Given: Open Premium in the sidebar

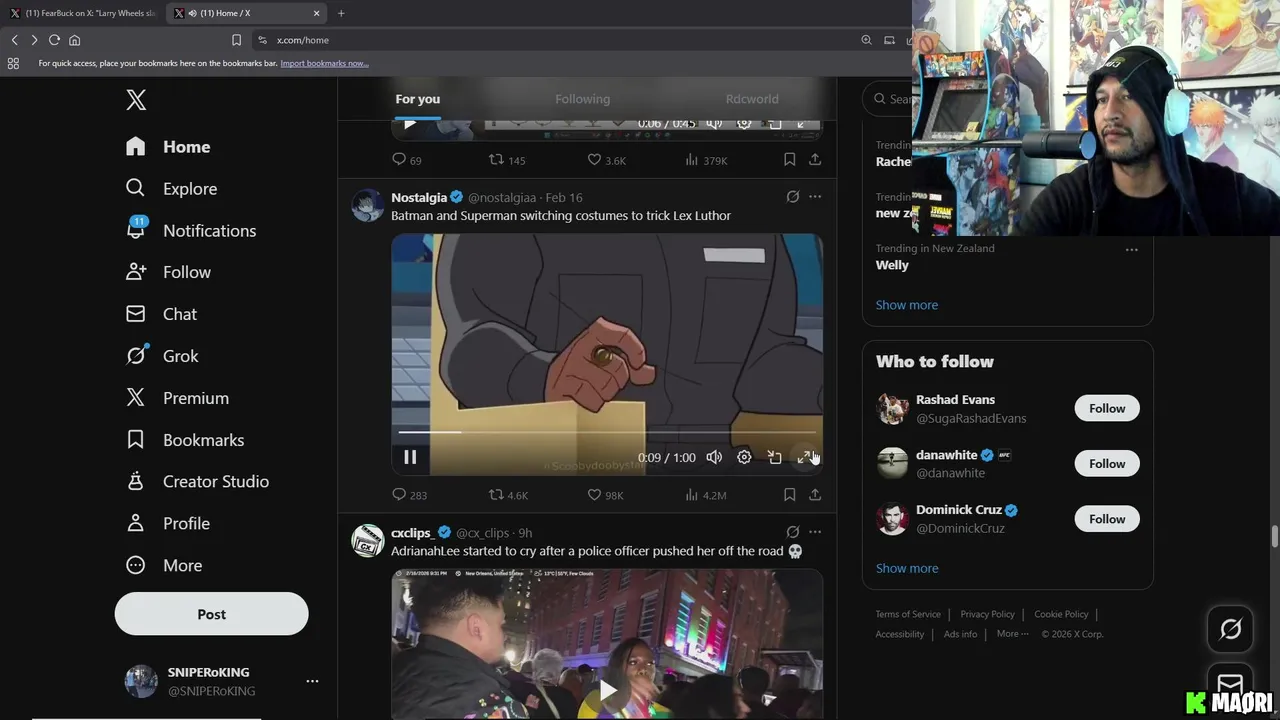Looking at the screenshot, I should (x=177, y=398).
